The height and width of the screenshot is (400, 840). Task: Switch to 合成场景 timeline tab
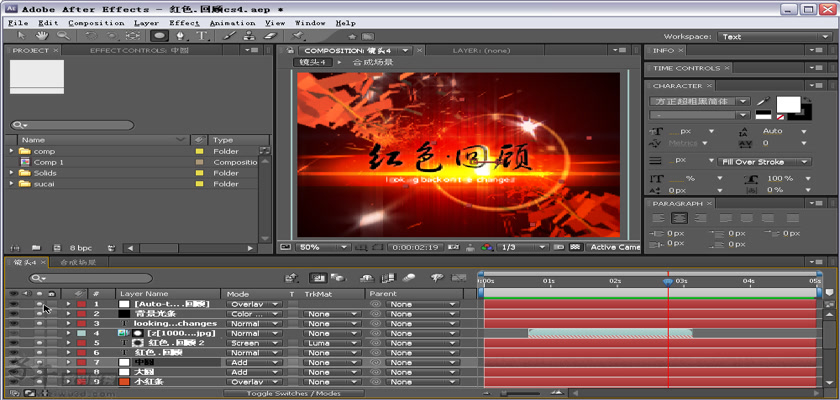(x=78, y=262)
